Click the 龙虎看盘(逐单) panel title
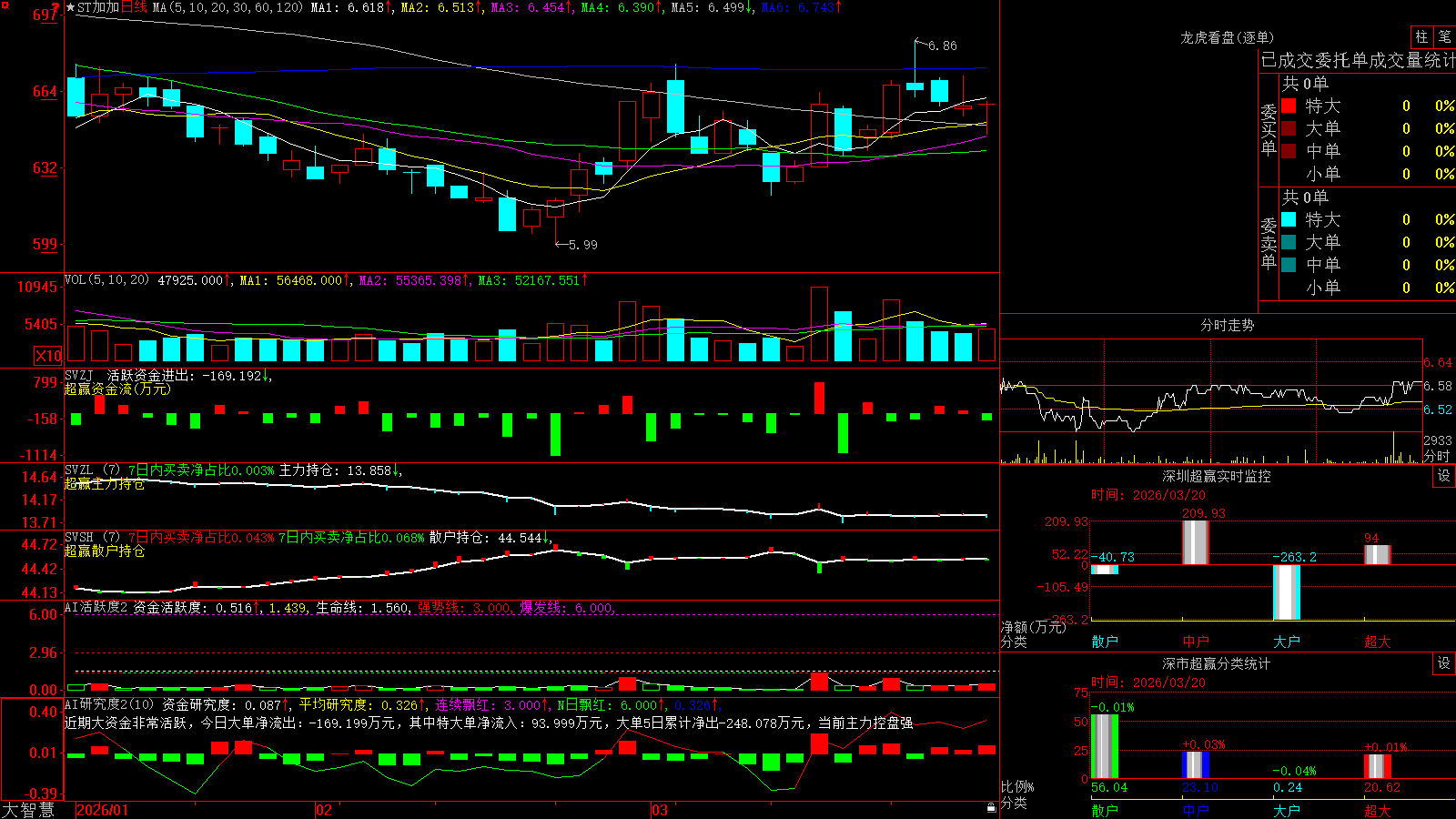The width and height of the screenshot is (1456, 819). coord(1227,37)
